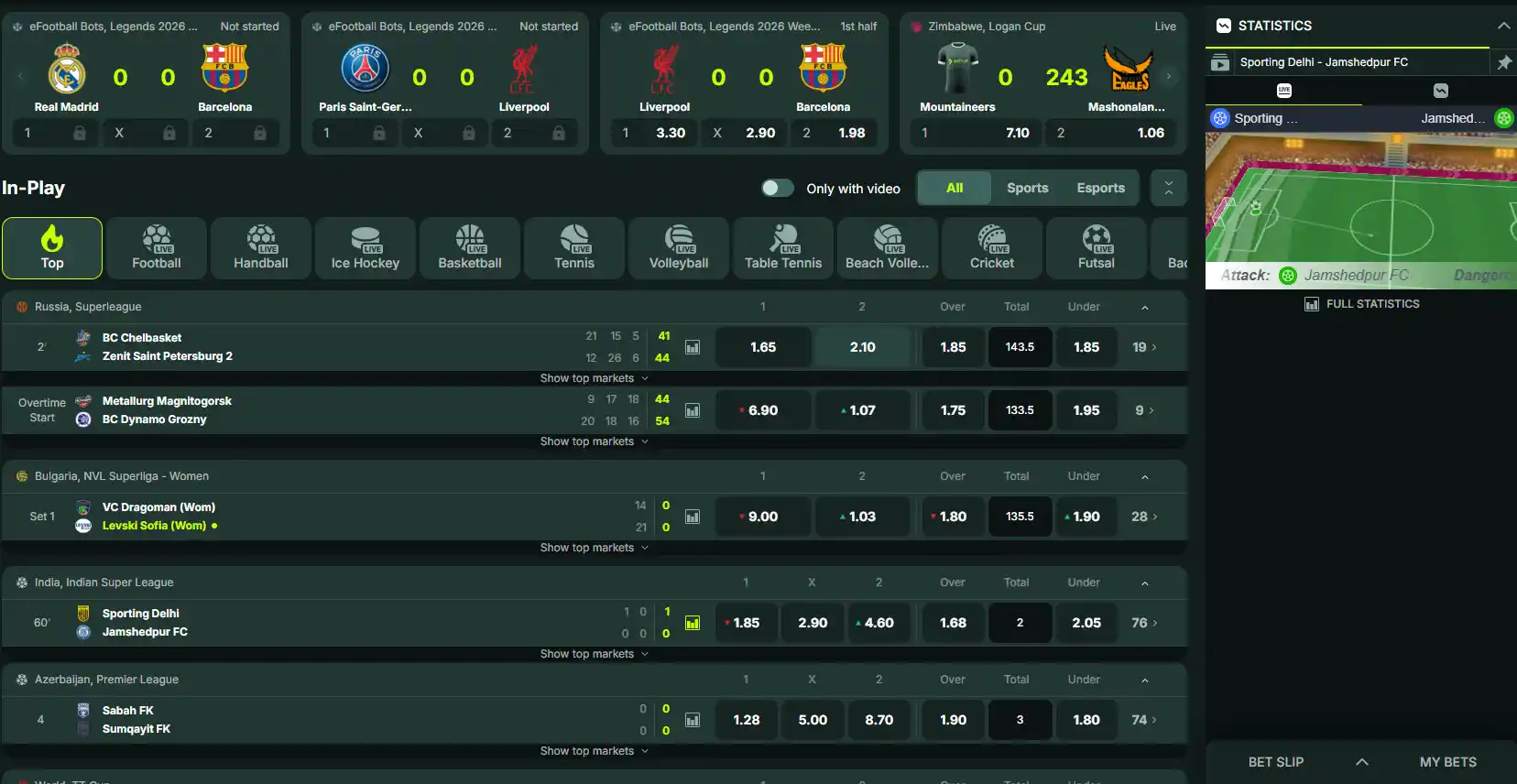The image size is (1517, 784).
Task: Select the Esports filter option
Action: (1100, 188)
